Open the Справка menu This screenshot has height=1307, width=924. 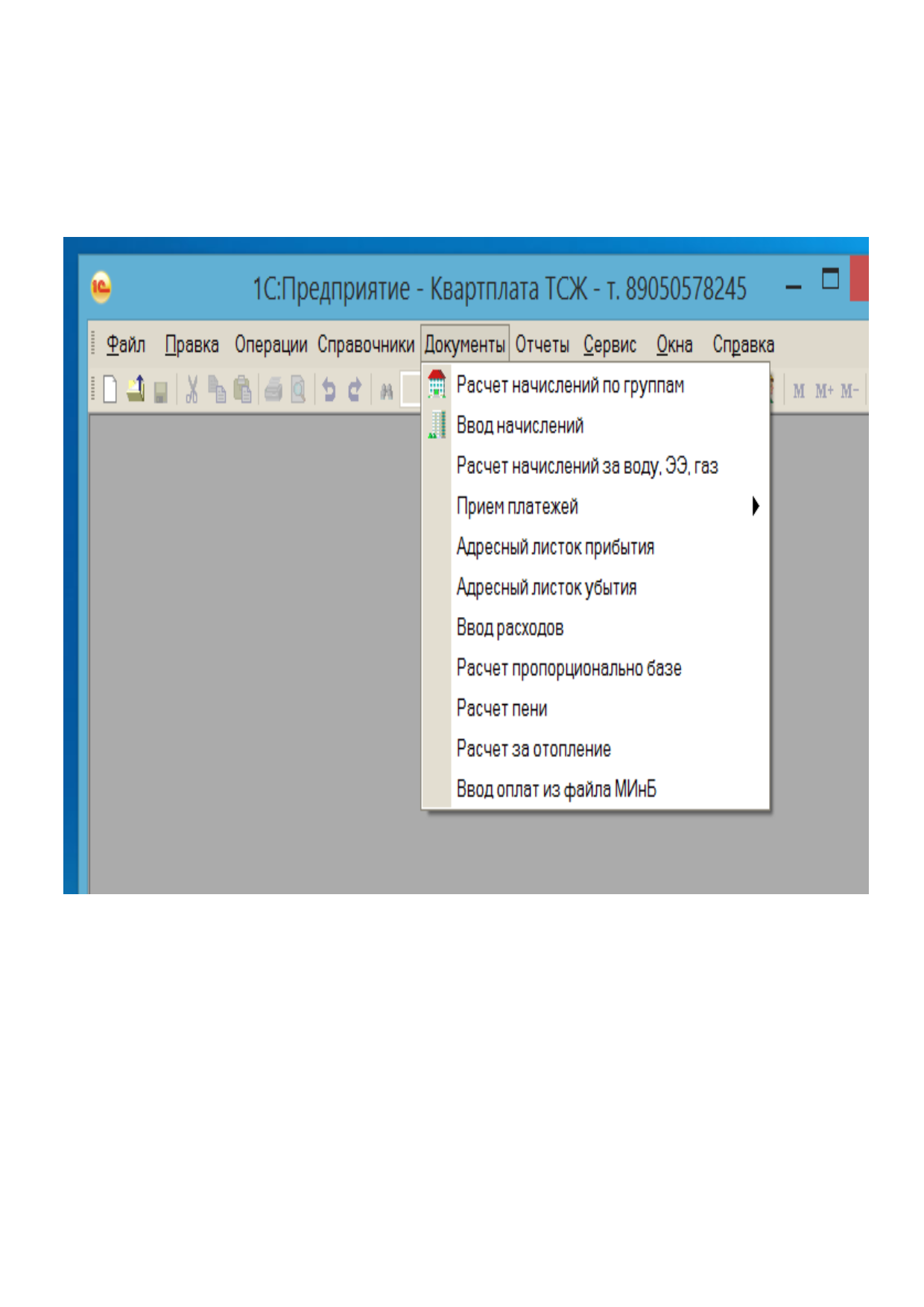click(x=744, y=344)
